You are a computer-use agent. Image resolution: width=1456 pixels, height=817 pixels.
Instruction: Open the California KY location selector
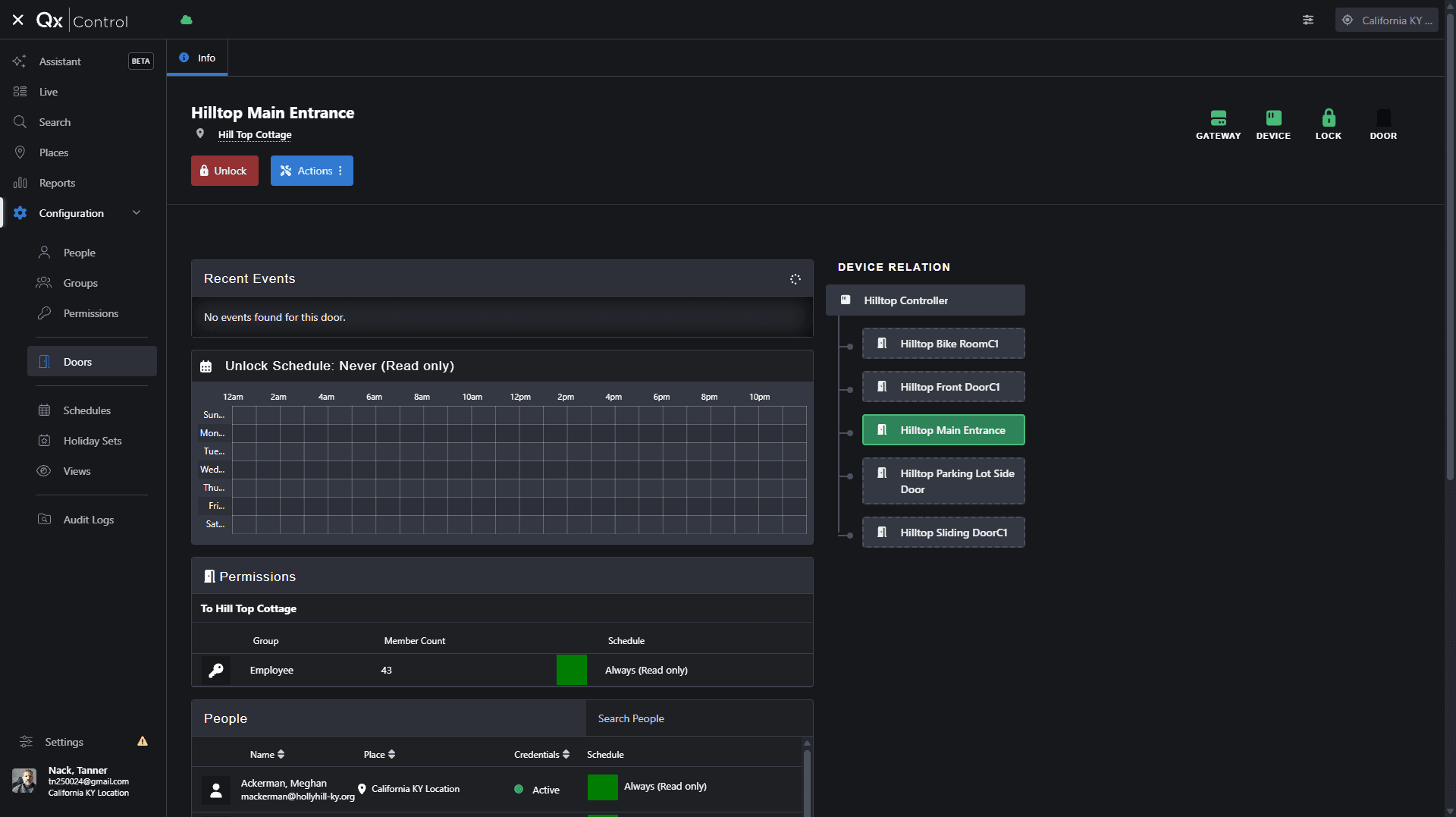pos(1387,20)
